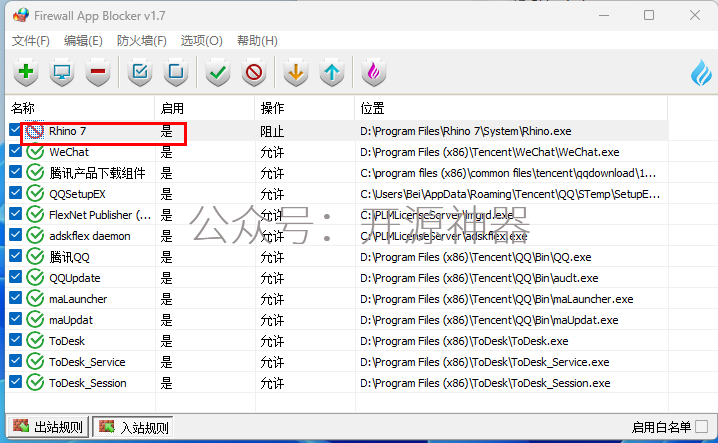Image resolution: width=718 pixels, height=443 pixels.
Task: Click the Rhino.exe path in 位置 column
Action: 466,131
